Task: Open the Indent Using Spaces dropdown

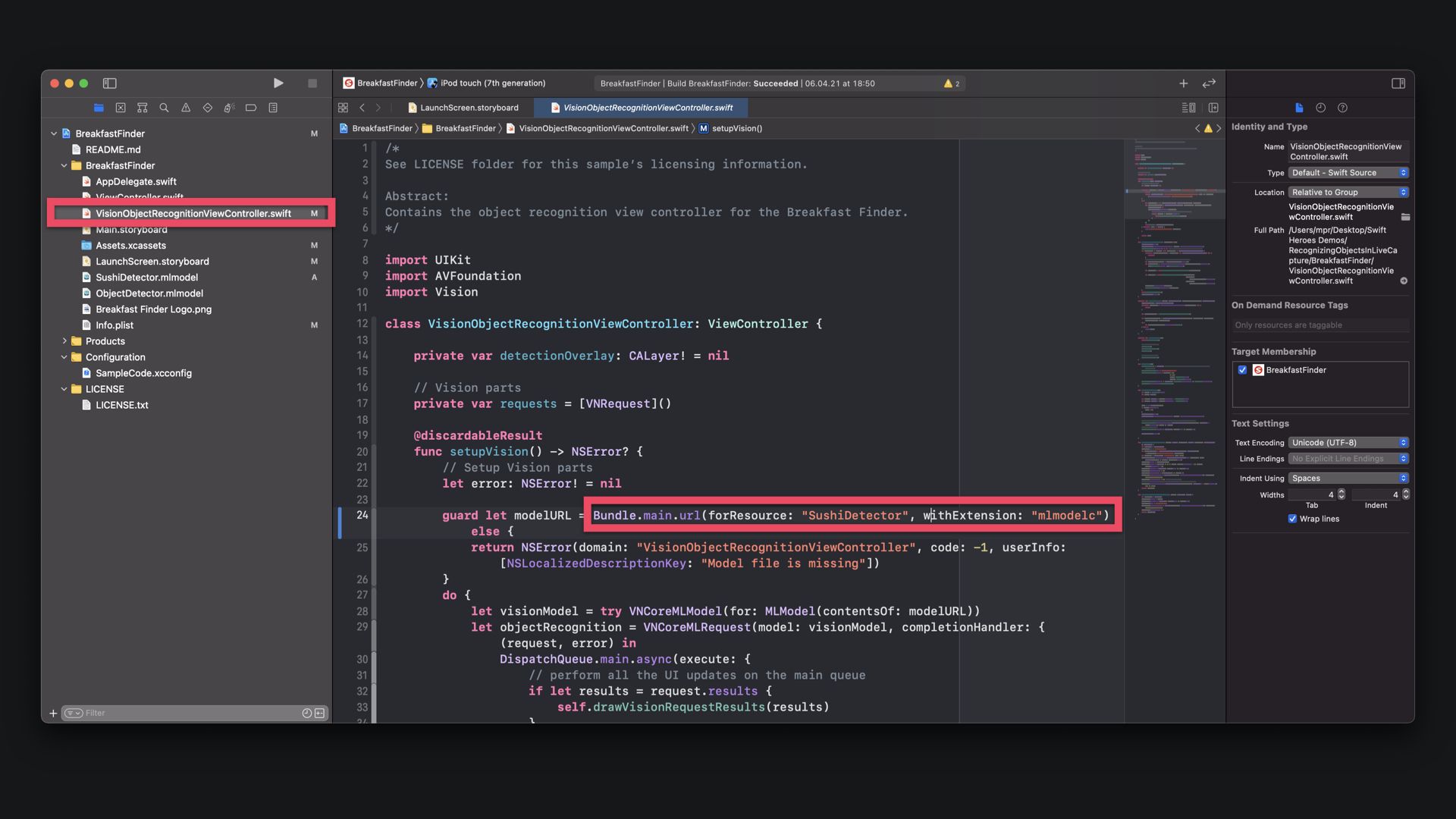Action: (x=1348, y=478)
